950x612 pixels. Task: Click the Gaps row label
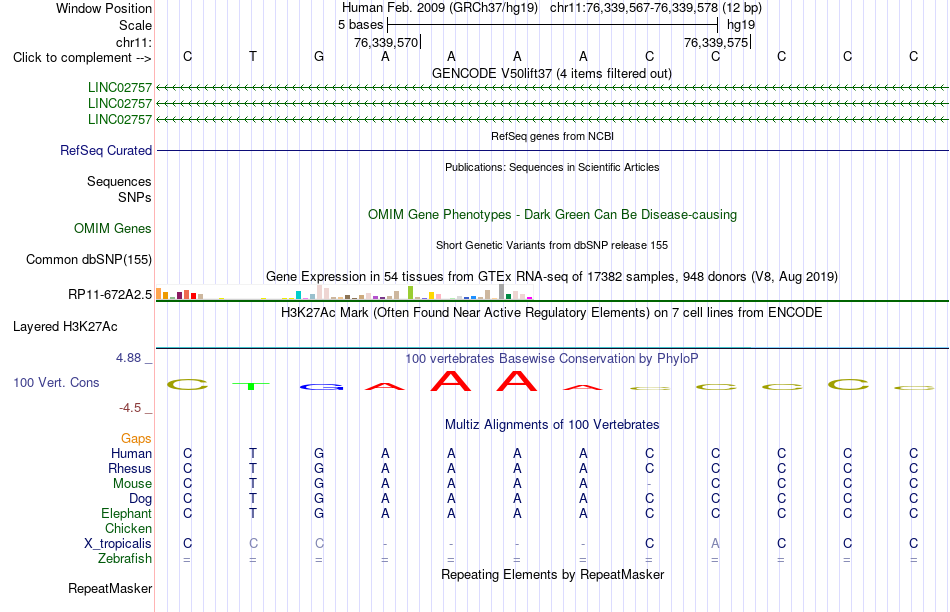coord(136,438)
